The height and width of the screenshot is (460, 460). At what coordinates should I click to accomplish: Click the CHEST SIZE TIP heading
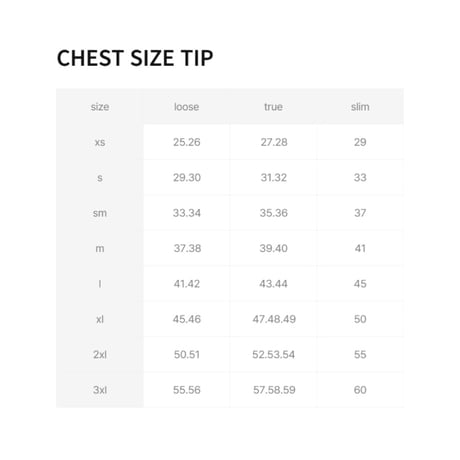pos(135,58)
